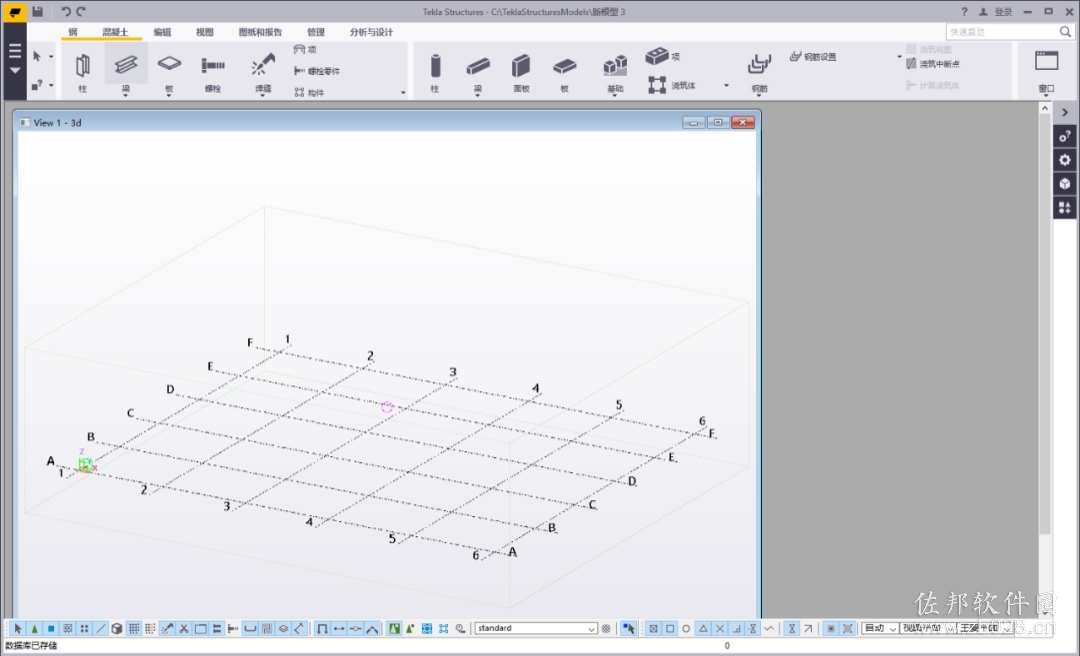Expand the weld (焊缝) dropdown arrow
The height and width of the screenshot is (656, 1080).
[262, 94]
